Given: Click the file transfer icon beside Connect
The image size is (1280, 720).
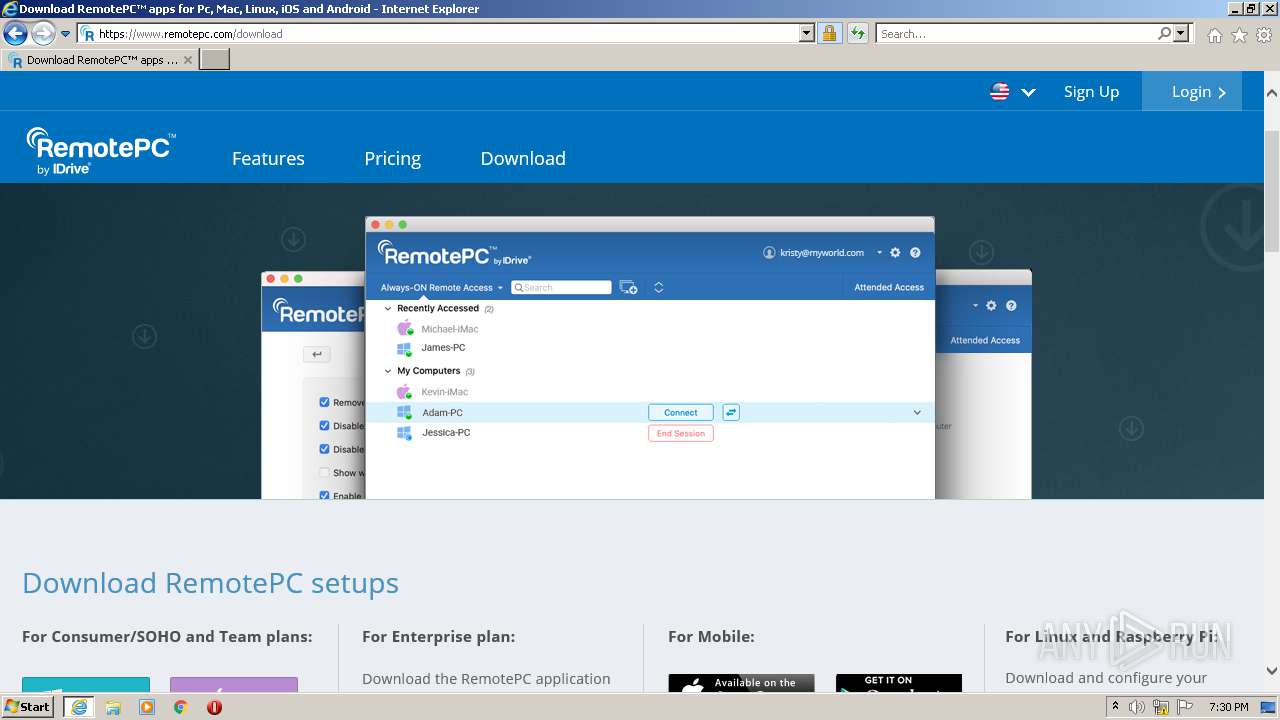Looking at the screenshot, I should tap(731, 412).
